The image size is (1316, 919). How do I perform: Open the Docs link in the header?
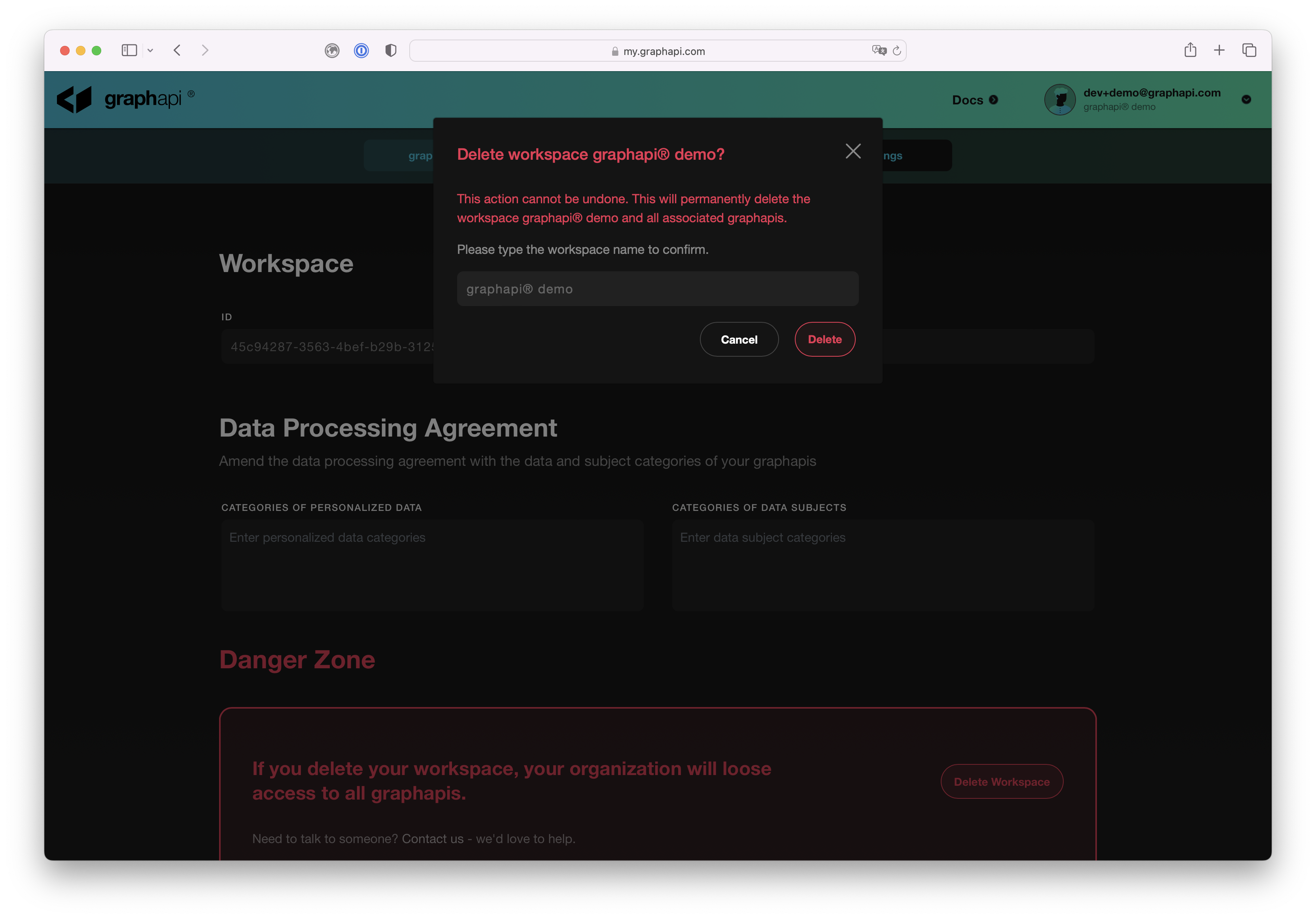[974, 100]
